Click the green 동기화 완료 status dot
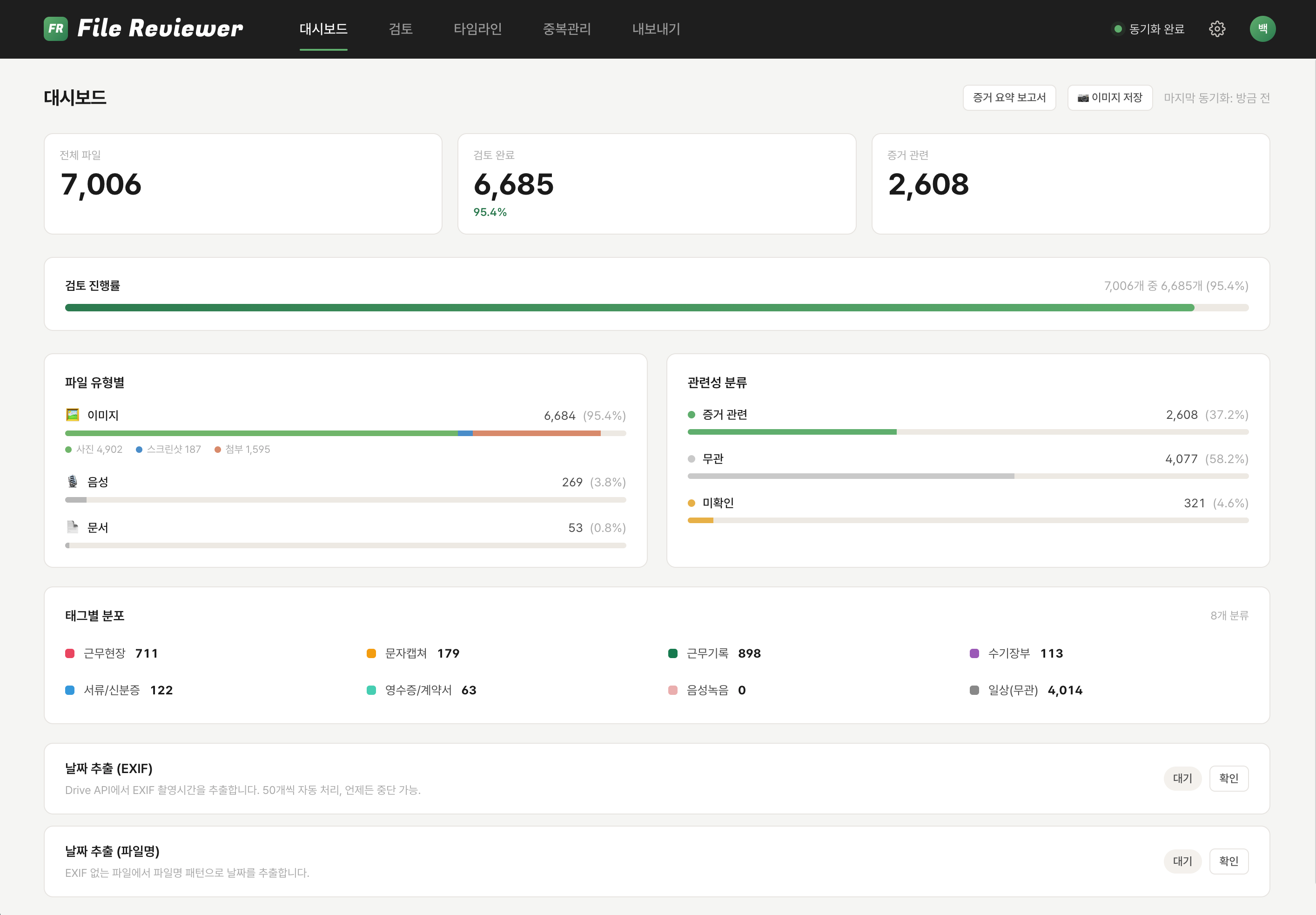Screen dimensions: 1316x915 tap(1117, 29)
